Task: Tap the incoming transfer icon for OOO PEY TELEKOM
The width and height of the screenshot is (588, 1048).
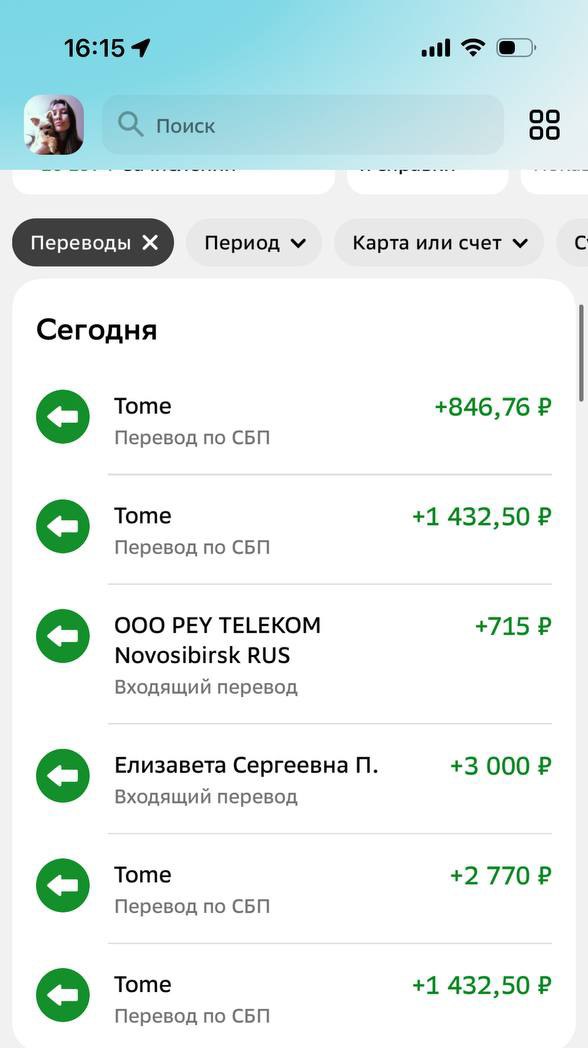Action: (x=63, y=636)
